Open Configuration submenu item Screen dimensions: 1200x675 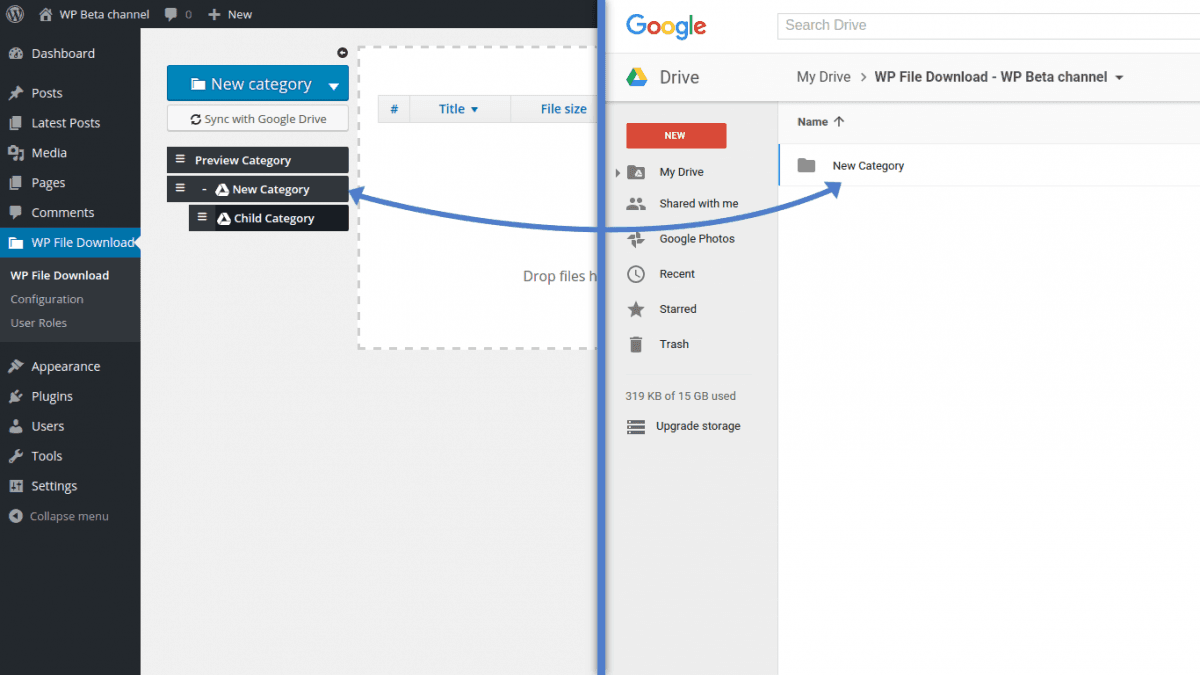47,299
